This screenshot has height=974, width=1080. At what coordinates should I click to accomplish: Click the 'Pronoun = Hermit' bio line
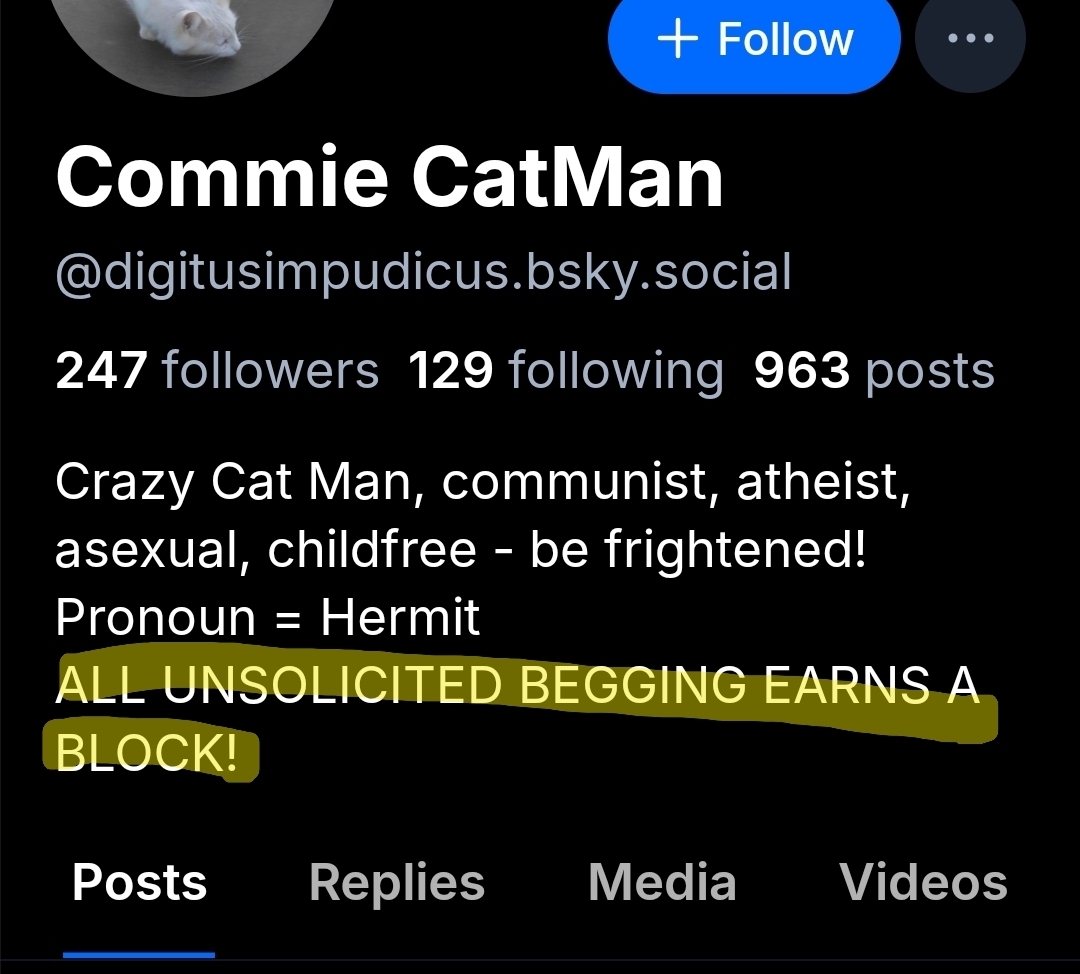(x=268, y=618)
